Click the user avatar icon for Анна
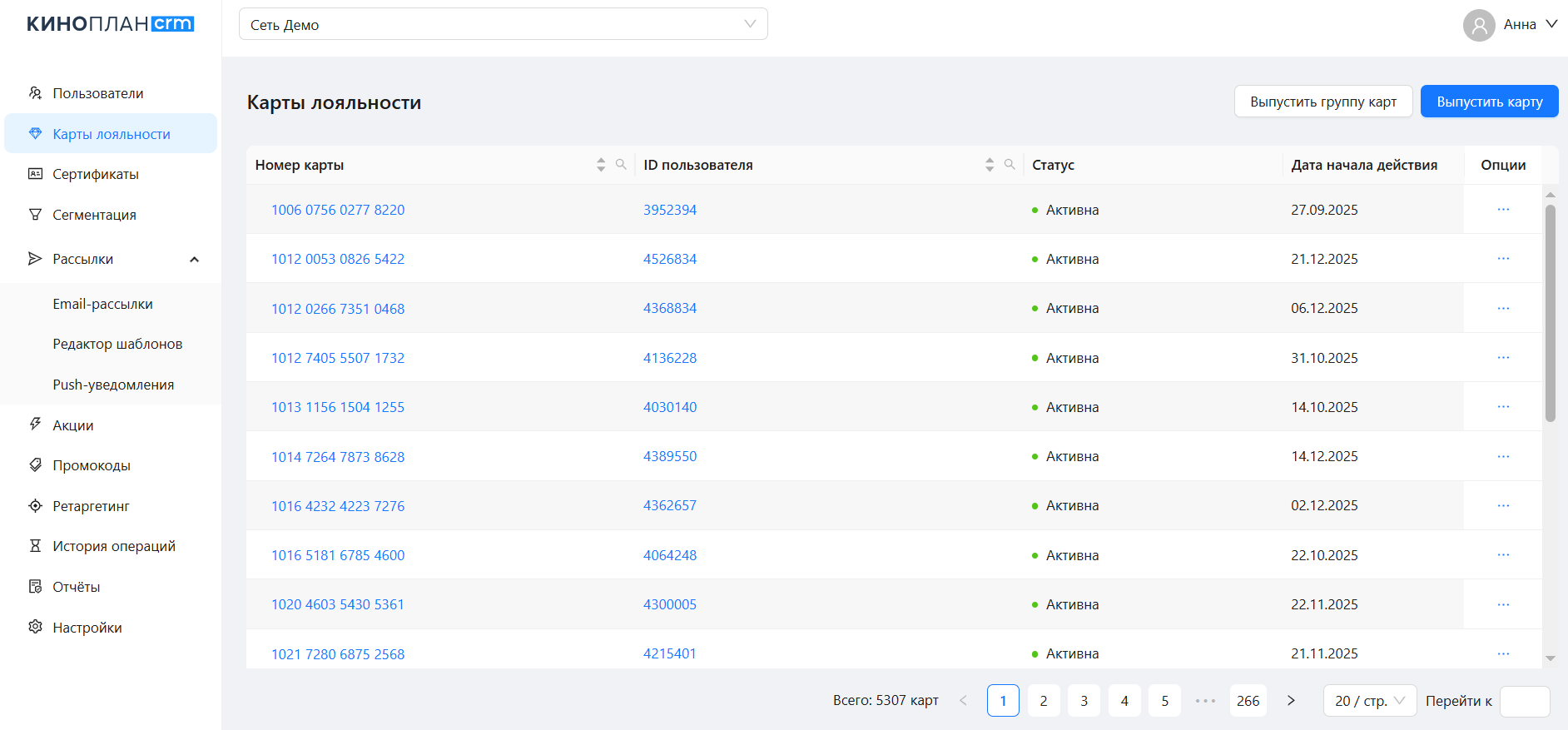This screenshot has width=1568, height=730. pos(1479,25)
